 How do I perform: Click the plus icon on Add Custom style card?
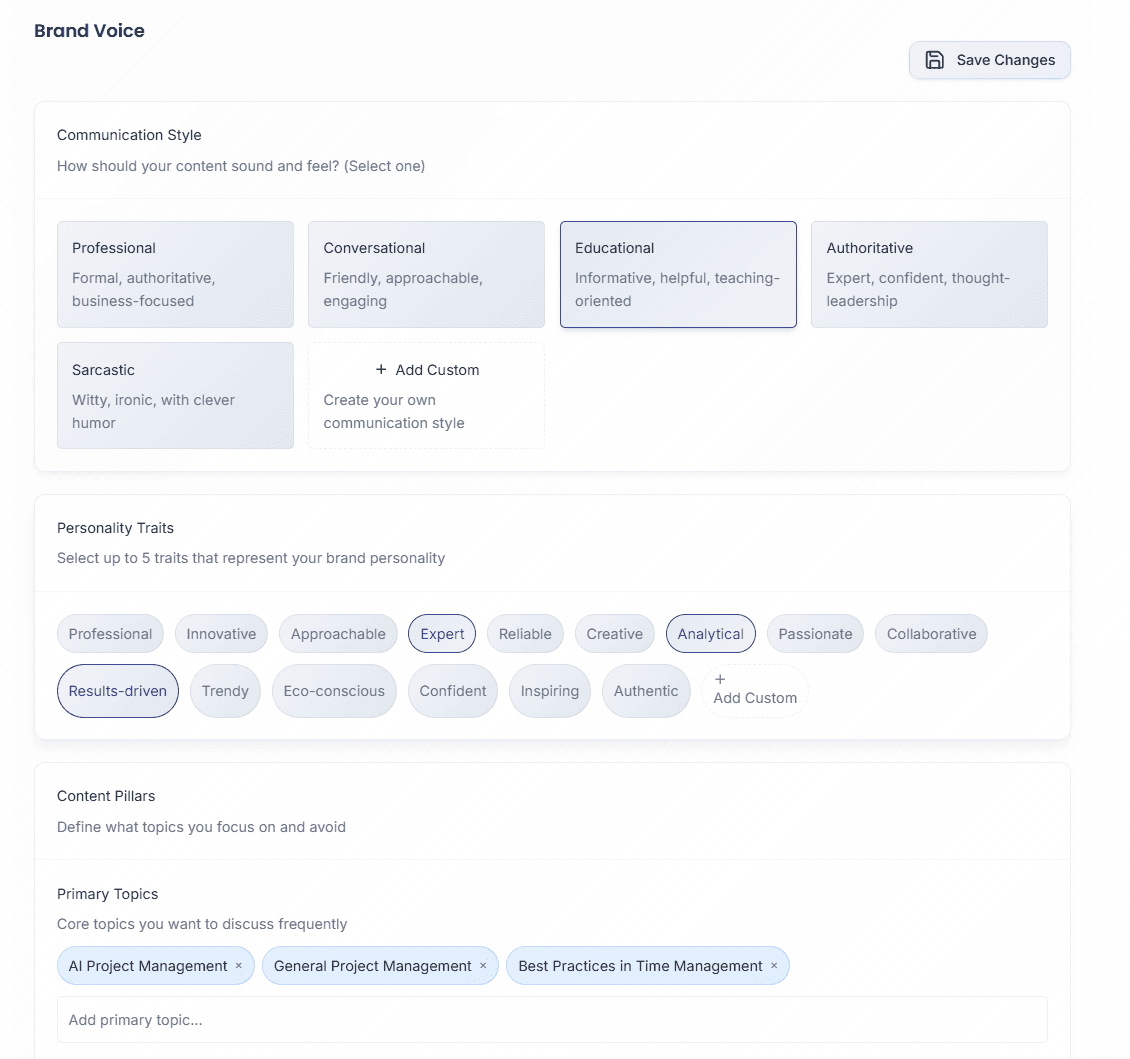tap(381, 369)
